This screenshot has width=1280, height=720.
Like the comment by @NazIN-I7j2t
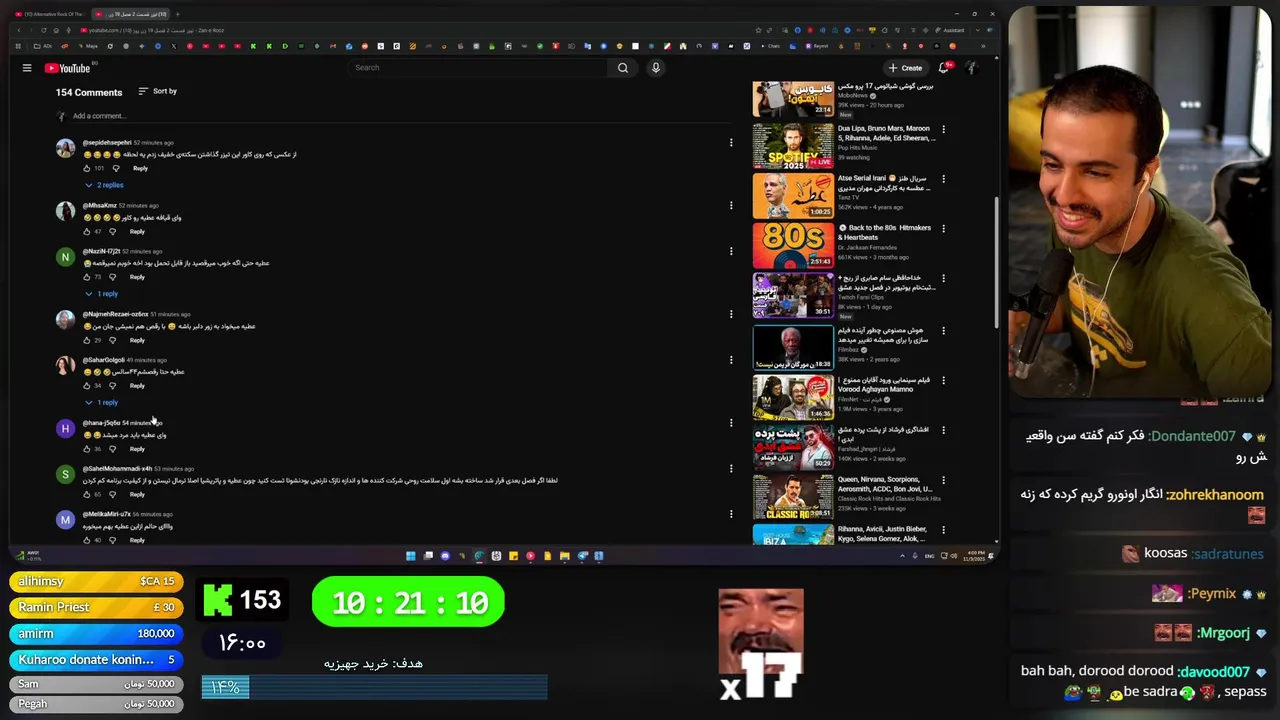[87, 277]
